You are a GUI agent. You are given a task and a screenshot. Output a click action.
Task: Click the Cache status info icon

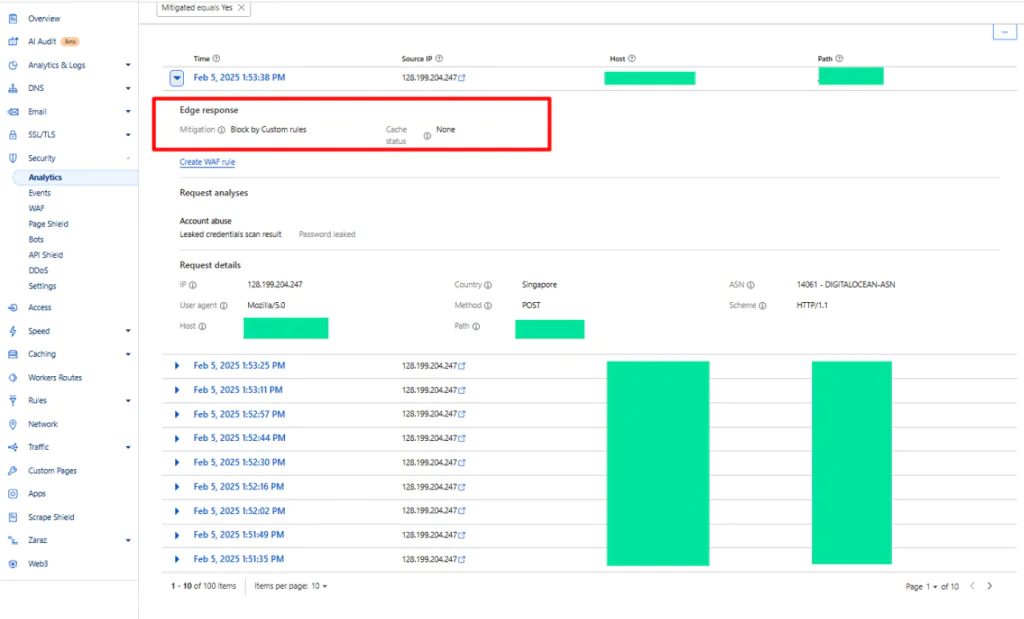point(427,136)
